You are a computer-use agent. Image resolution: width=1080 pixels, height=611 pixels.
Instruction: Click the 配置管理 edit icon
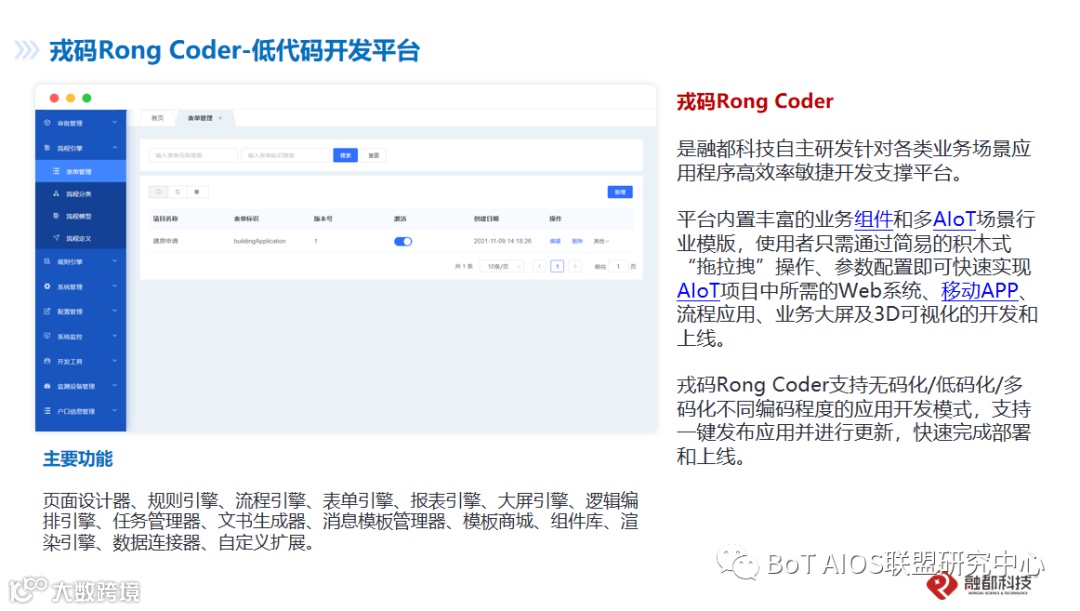[x=48, y=311]
